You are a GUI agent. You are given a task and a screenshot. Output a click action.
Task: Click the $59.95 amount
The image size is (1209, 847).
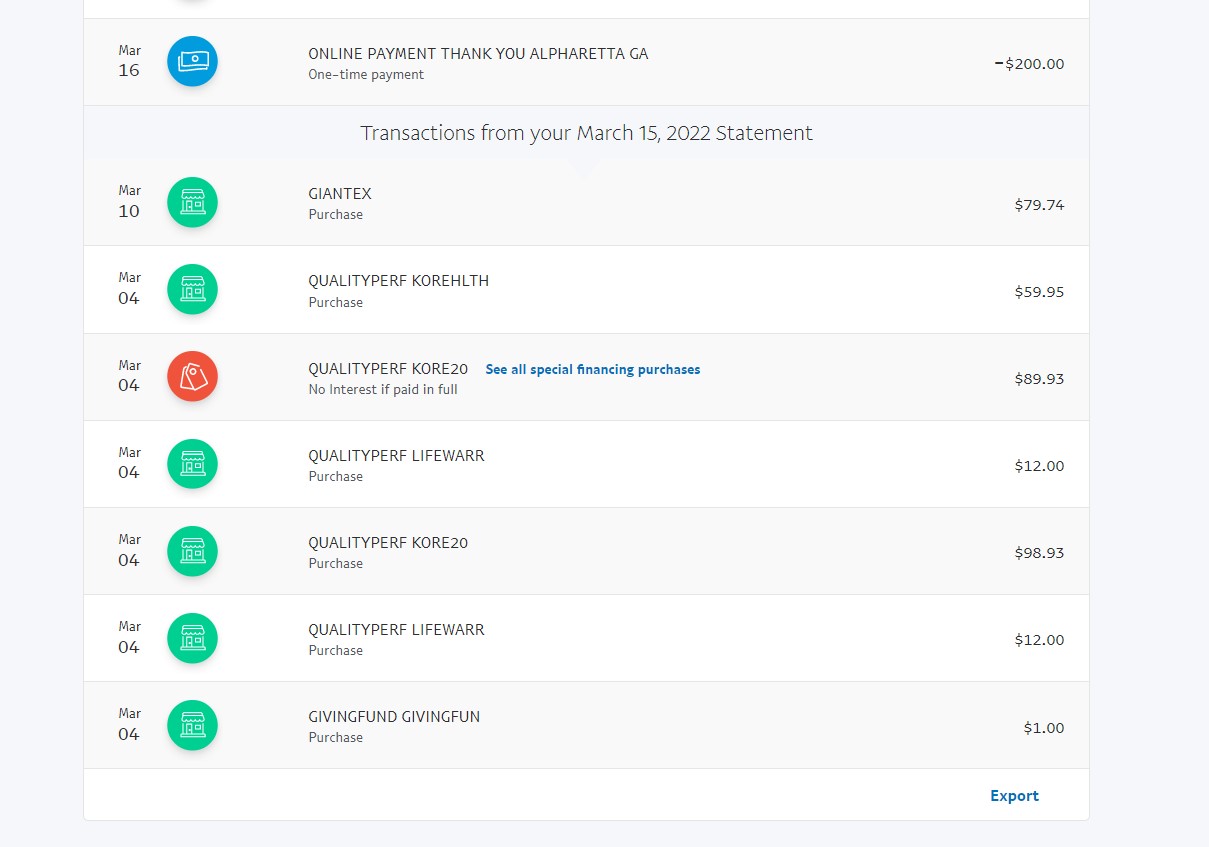click(x=1039, y=292)
